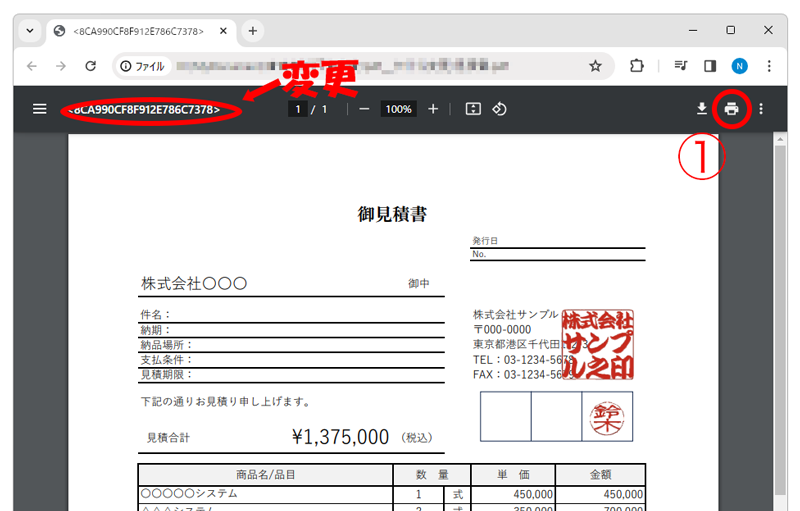Rotate the PDF counterclockwise
800x511 pixels.
click(499, 109)
